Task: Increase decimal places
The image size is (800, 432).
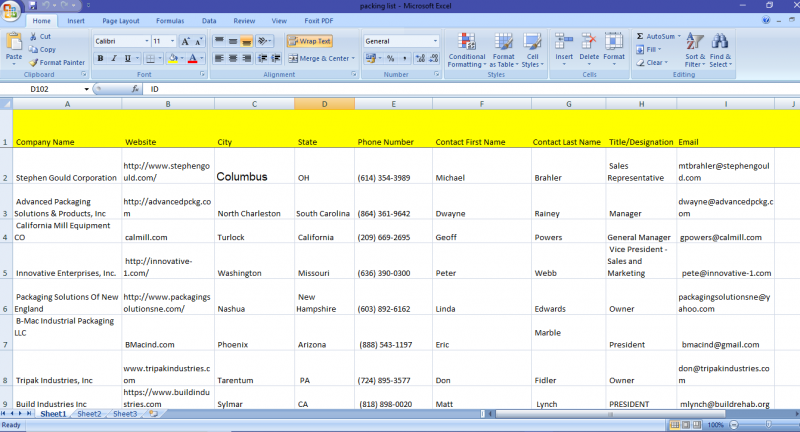Action: [420, 58]
